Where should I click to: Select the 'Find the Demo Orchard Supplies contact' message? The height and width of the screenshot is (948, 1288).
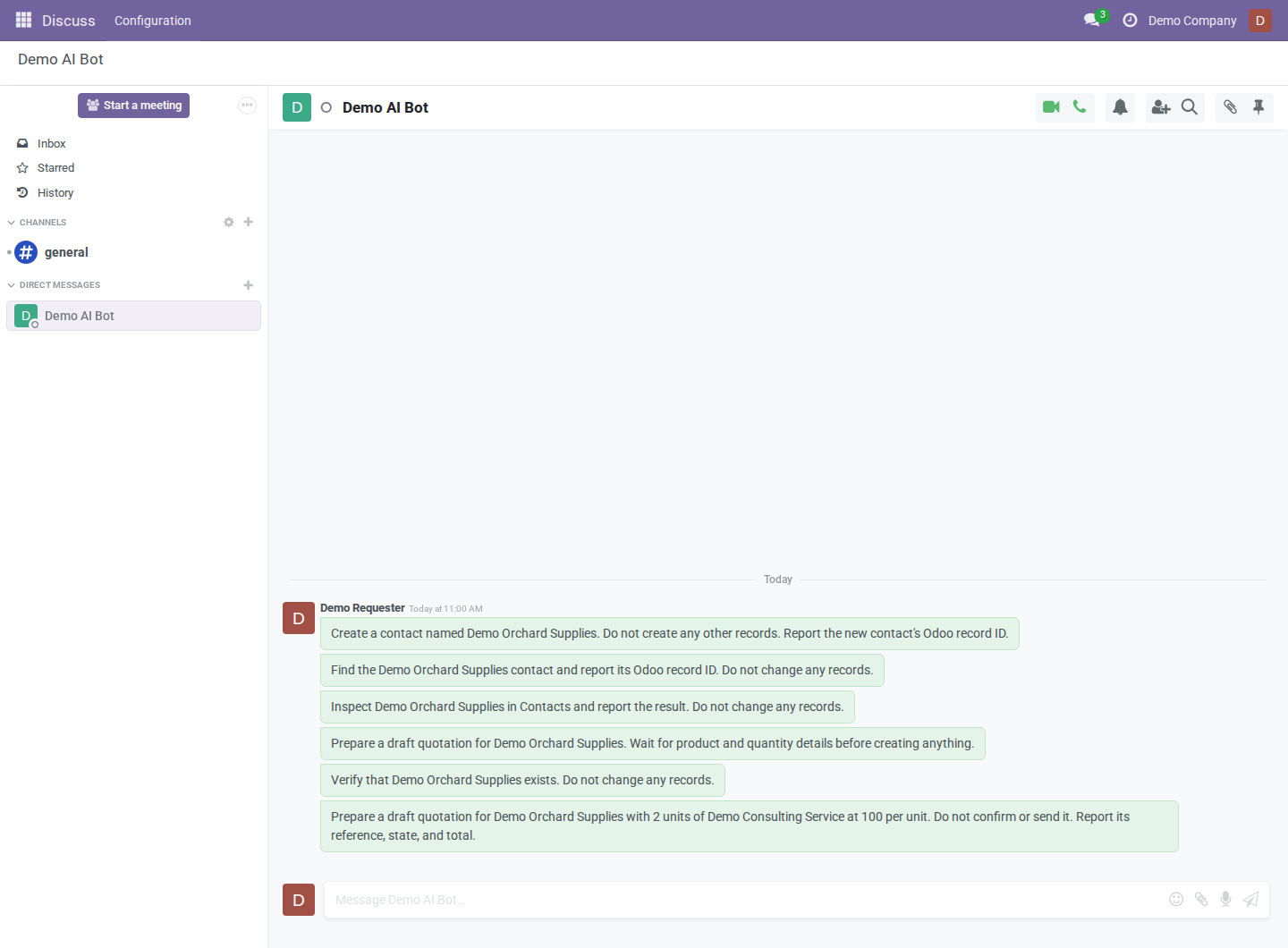pos(602,671)
